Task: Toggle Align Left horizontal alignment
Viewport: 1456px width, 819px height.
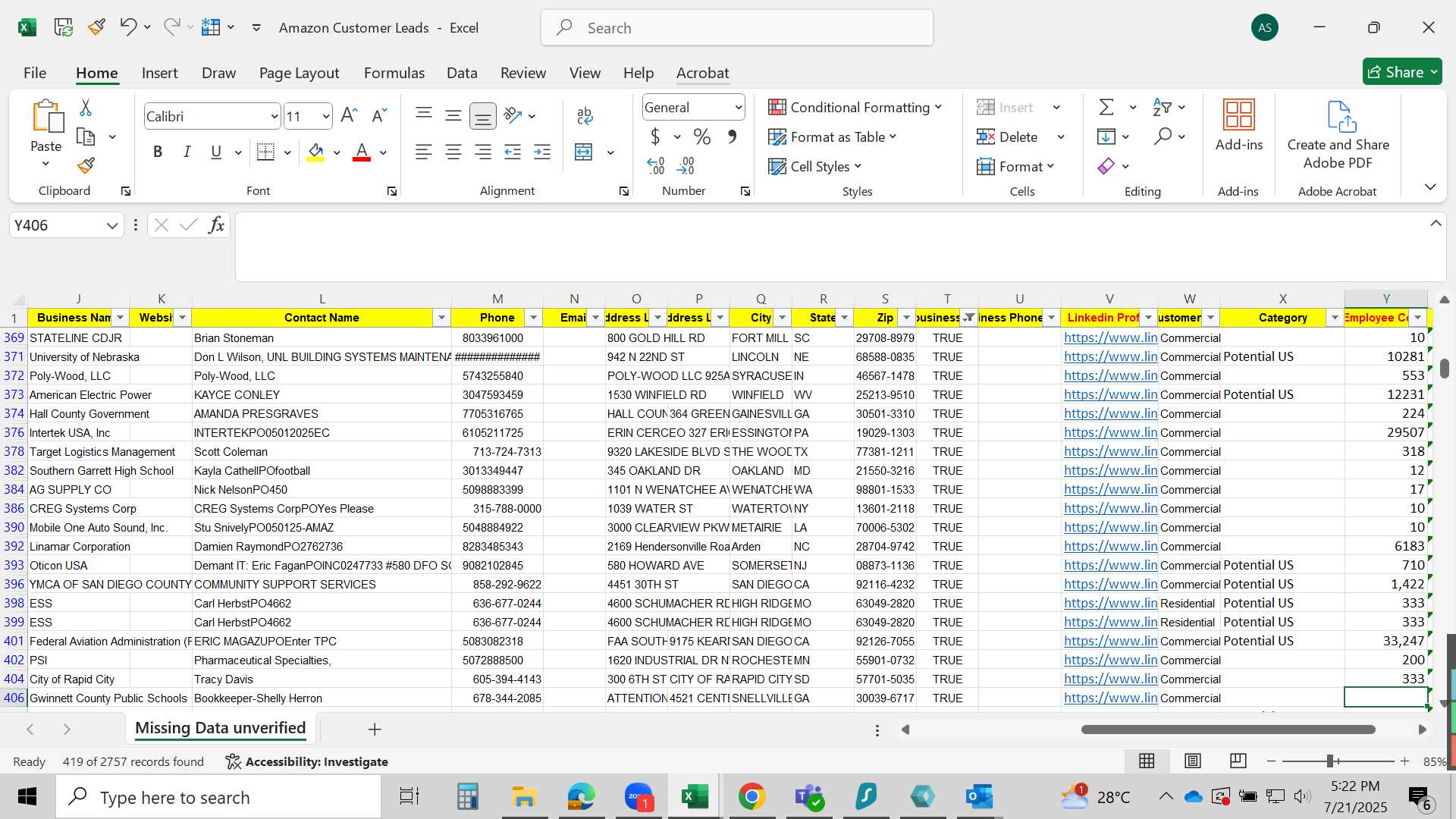Action: pyautogui.click(x=424, y=152)
